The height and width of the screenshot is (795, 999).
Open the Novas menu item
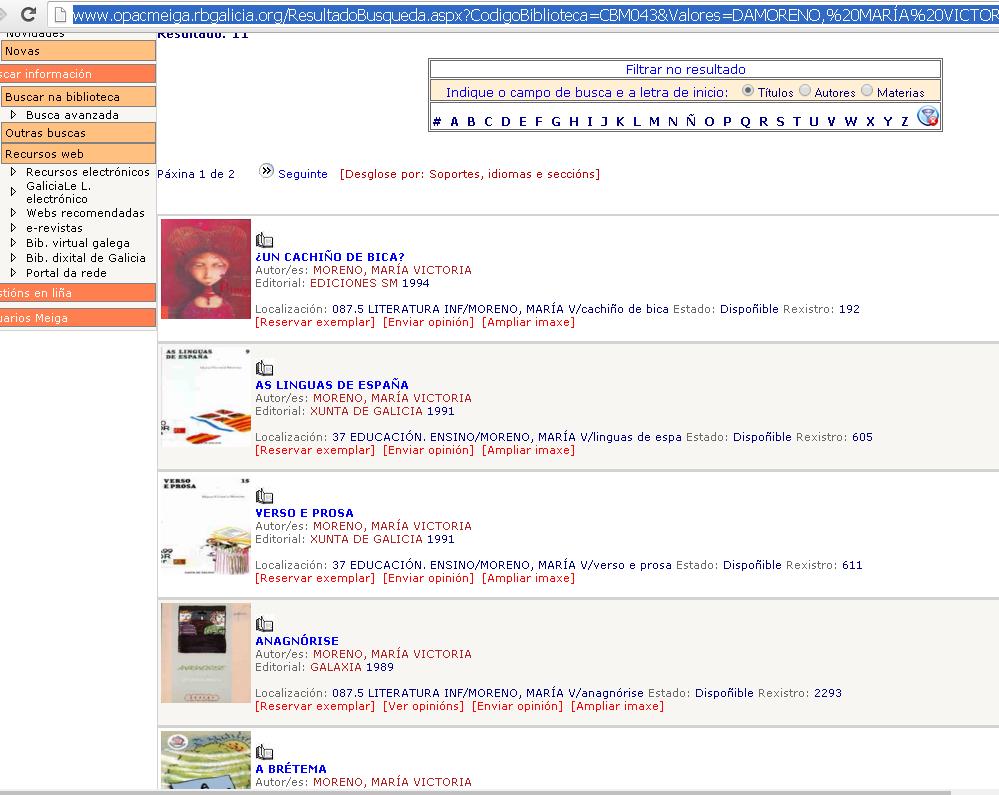78,51
